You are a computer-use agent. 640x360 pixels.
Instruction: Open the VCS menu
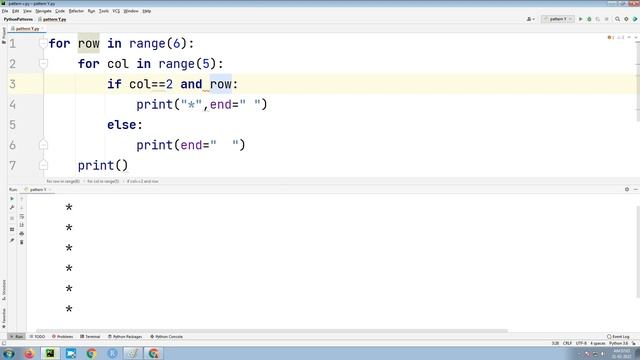pos(116,11)
